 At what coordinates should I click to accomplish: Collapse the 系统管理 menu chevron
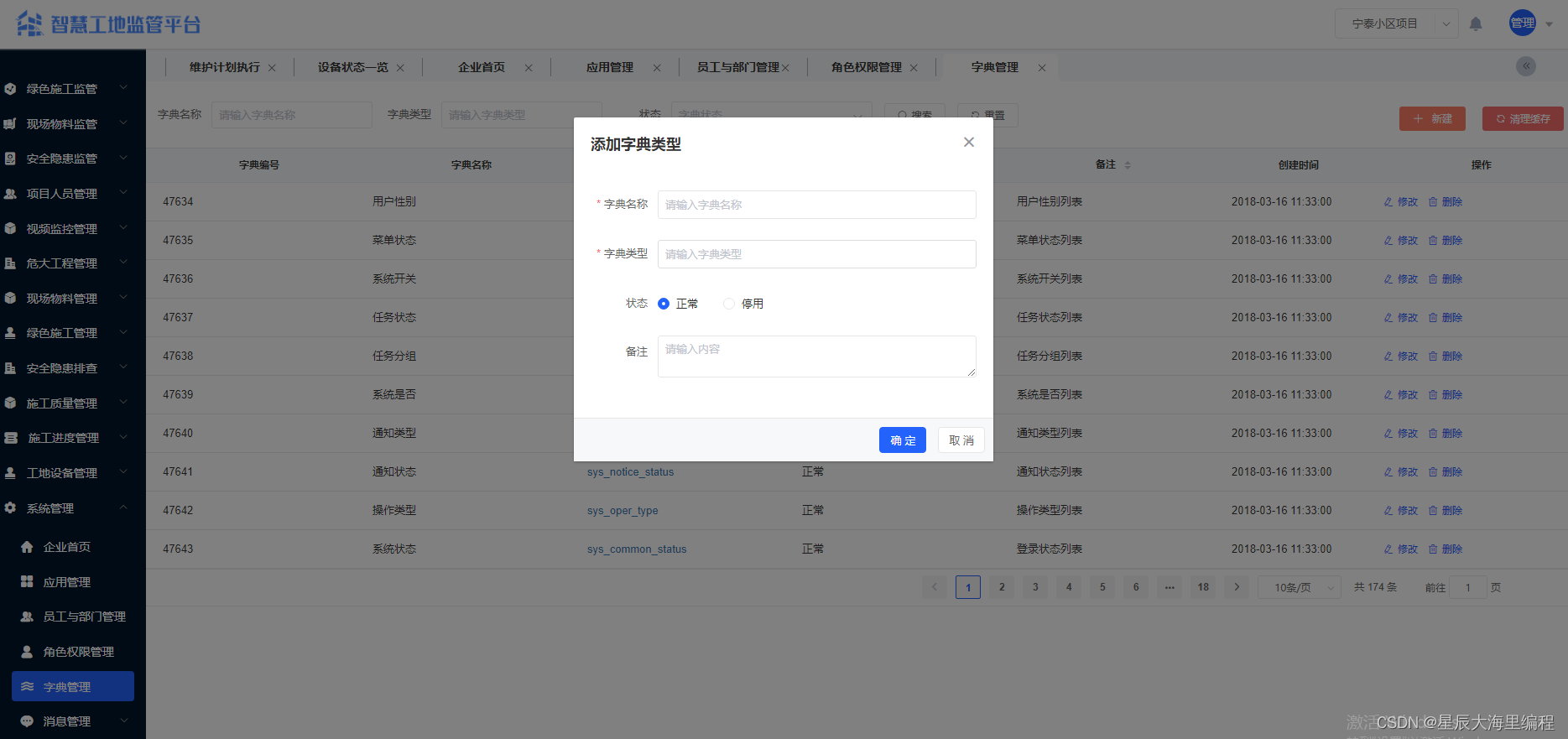click(123, 507)
